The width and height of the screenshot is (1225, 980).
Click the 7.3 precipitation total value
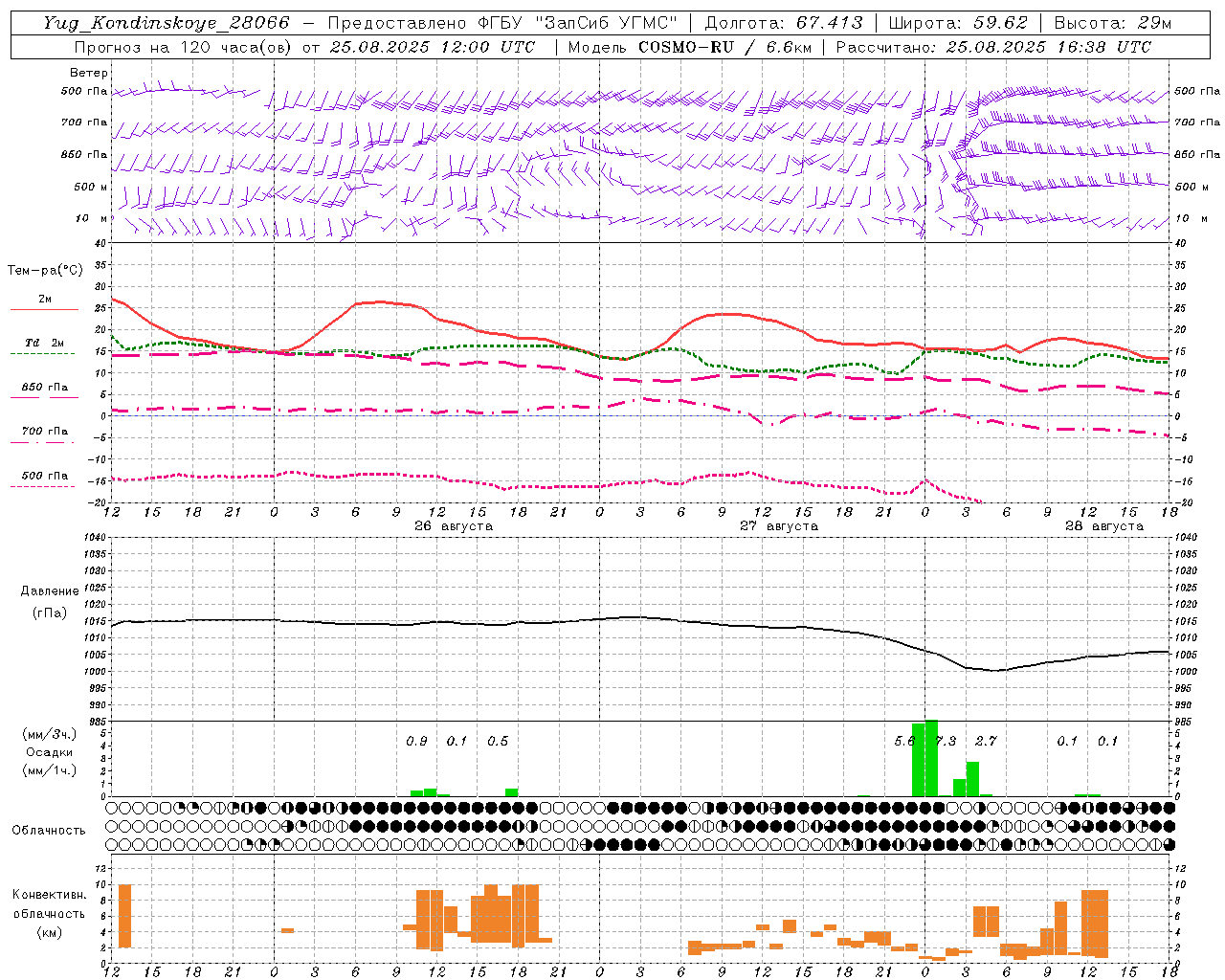click(946, 741)
